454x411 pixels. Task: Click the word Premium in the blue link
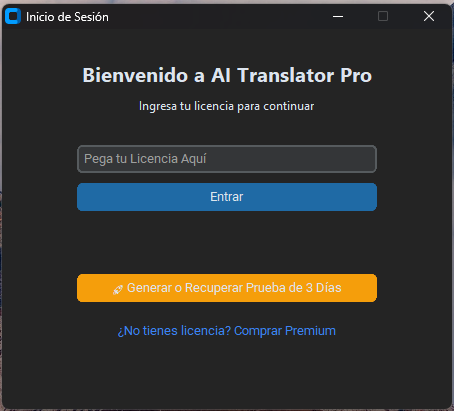(310, 331)
